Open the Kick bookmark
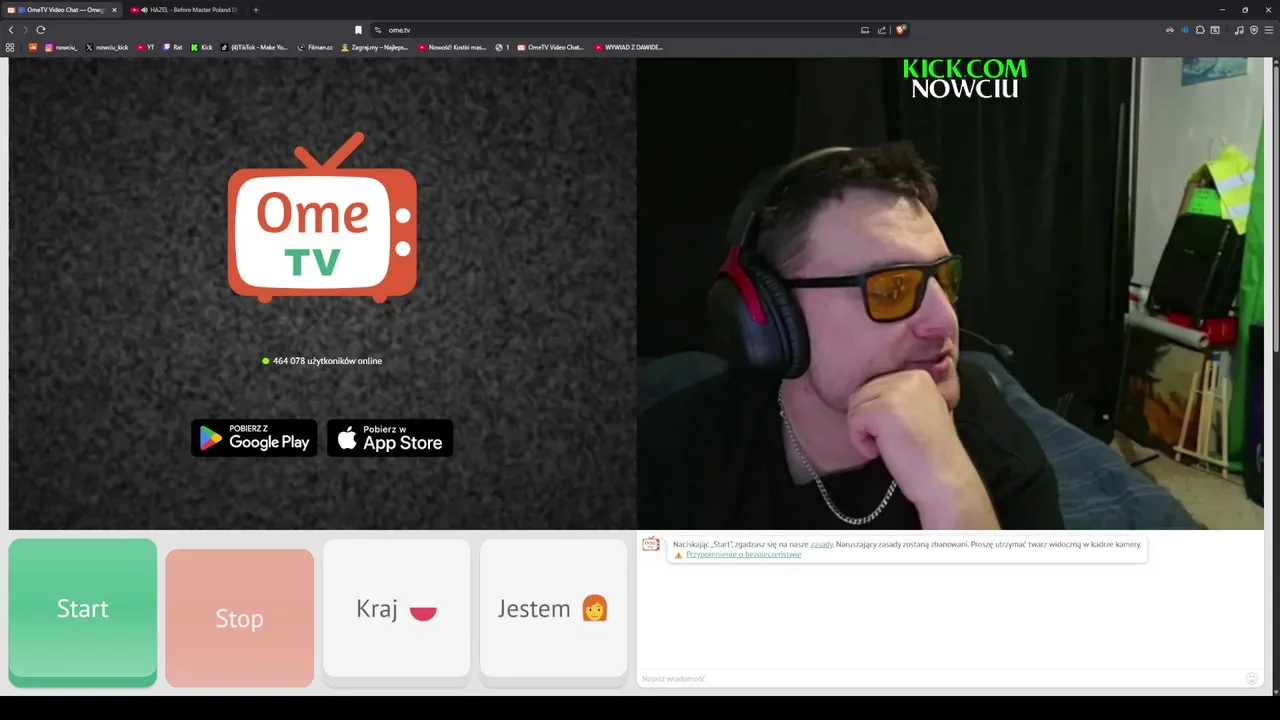Viewport: 1280px width, 720px height. [x=202, y=47]
